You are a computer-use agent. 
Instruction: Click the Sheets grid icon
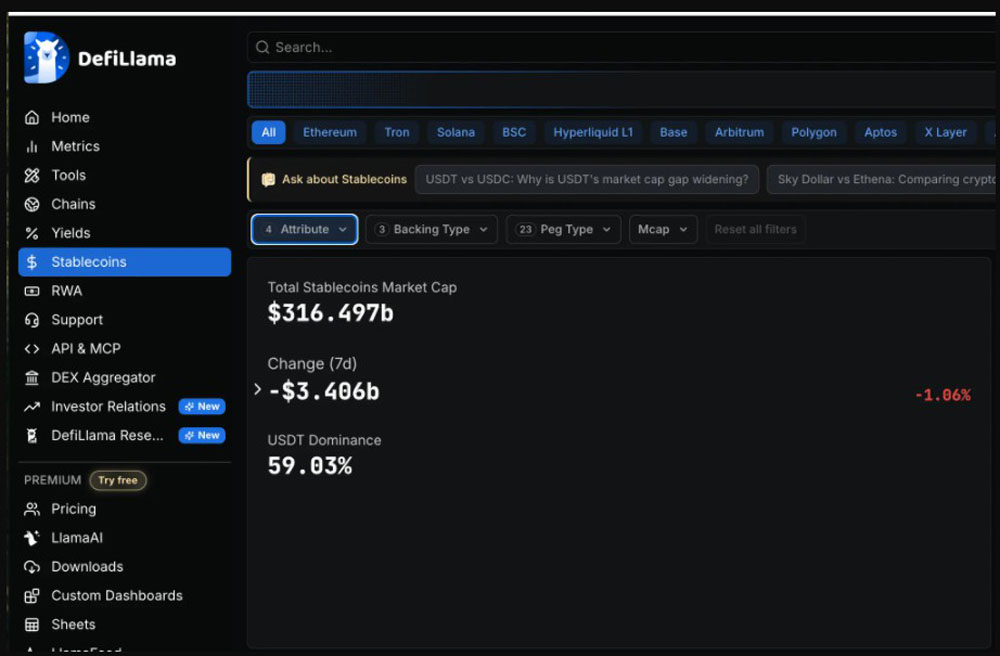(x=32, y=625)
